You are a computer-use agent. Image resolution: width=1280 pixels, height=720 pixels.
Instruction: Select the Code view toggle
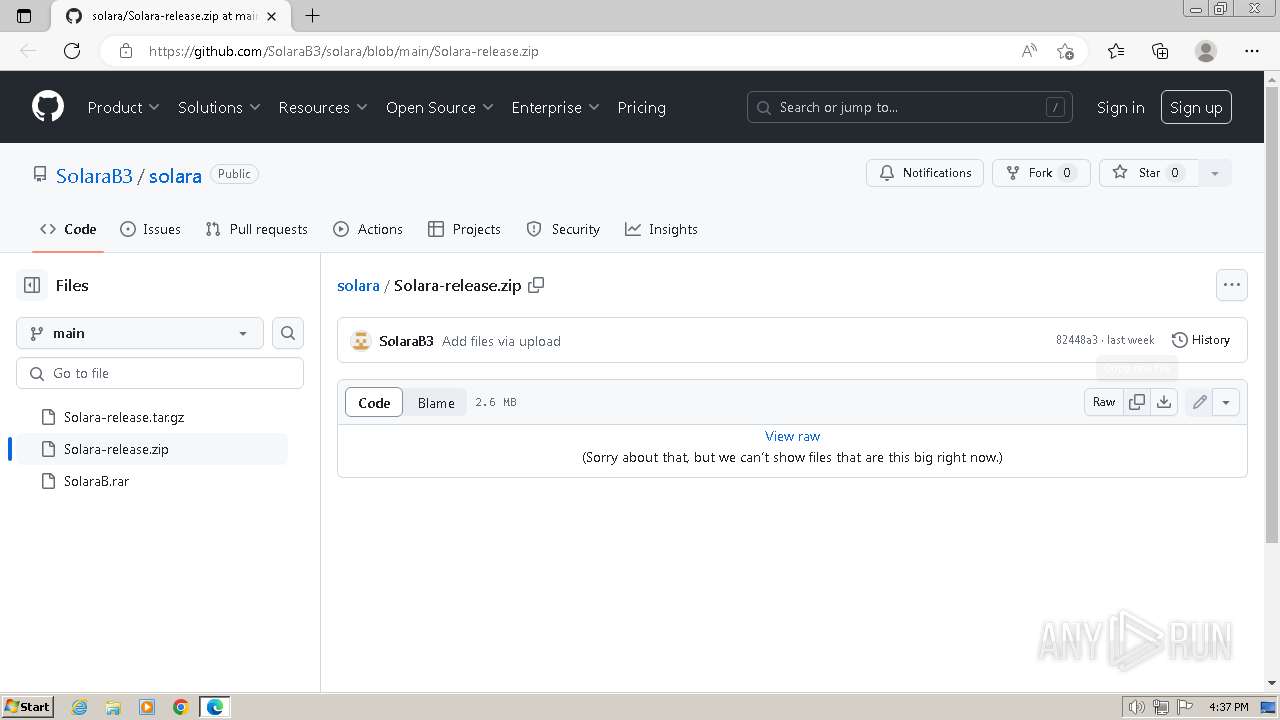pos(374,402)
